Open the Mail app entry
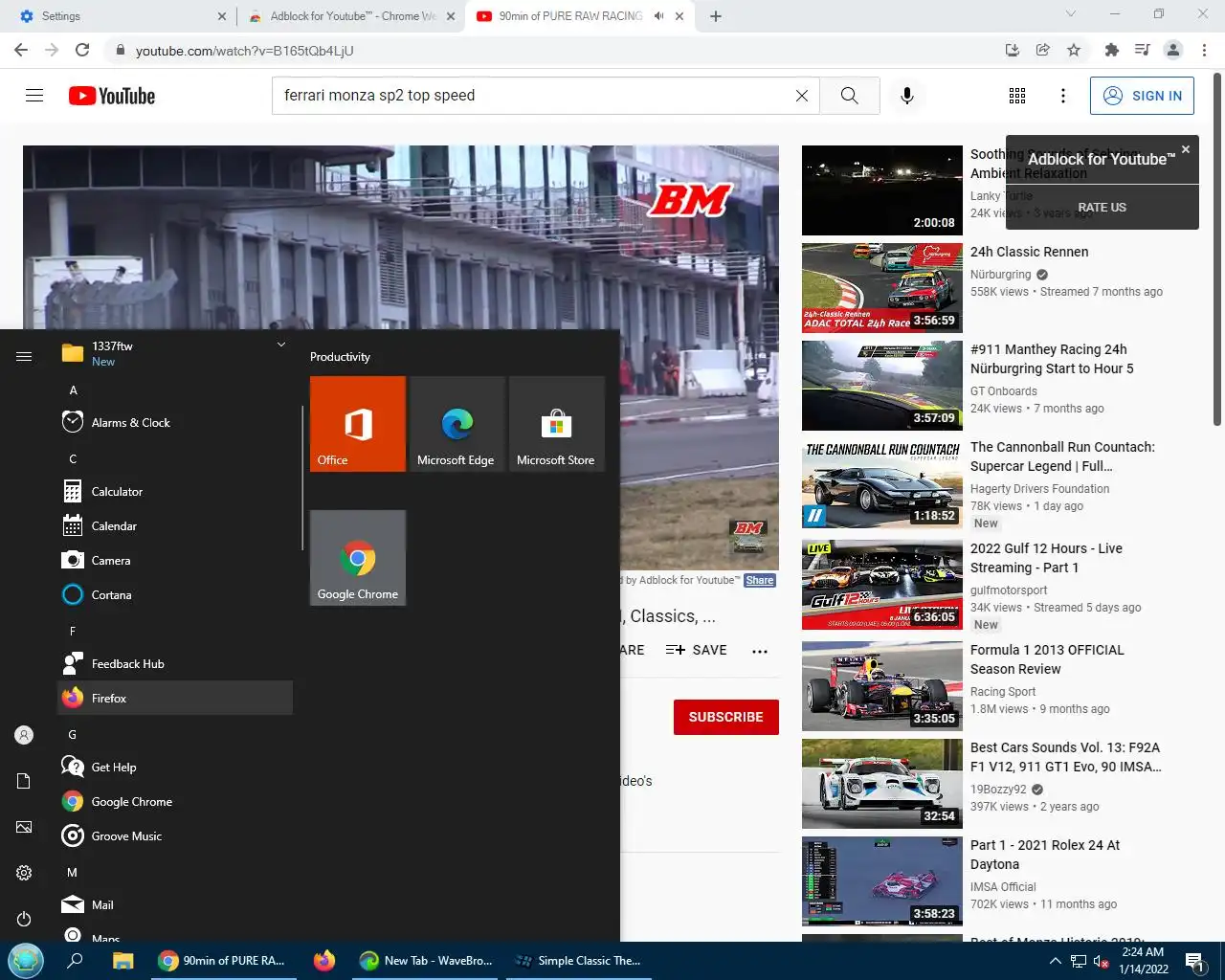 [x=175, y=904]
